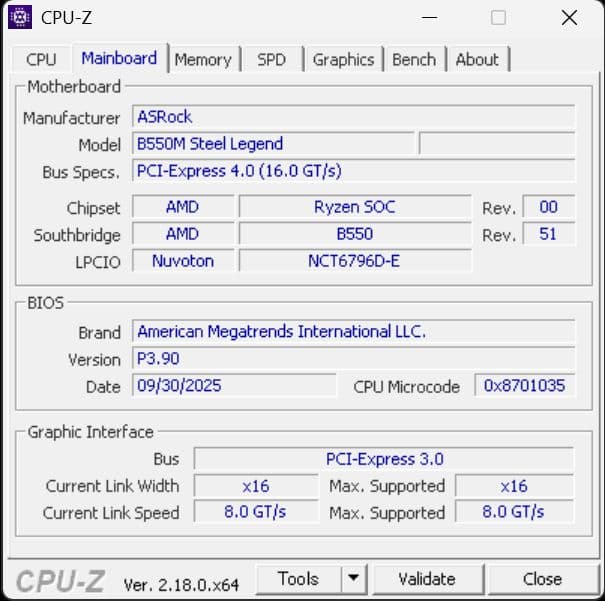Click the Model field B550M Steel Legend

click(x=273, y=143)
